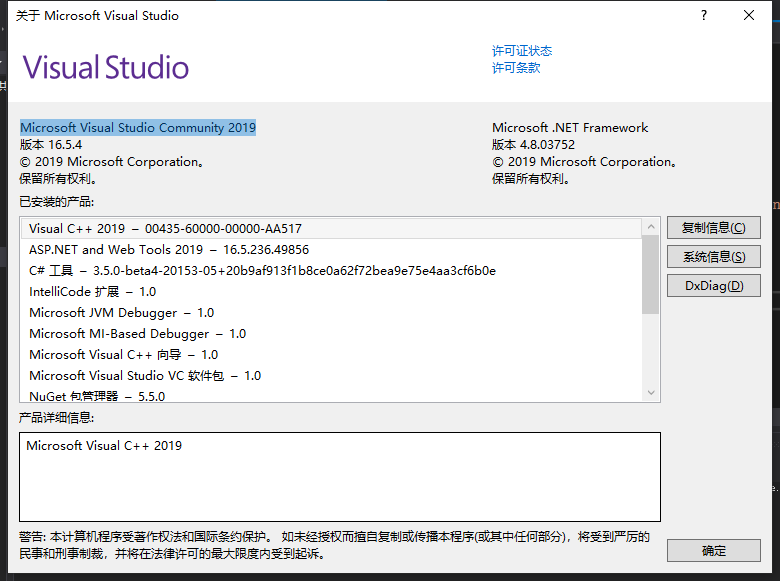Select Microsoft Visual C++ 向导 item
Screen dimensions: 780x581
coord(123,355)
